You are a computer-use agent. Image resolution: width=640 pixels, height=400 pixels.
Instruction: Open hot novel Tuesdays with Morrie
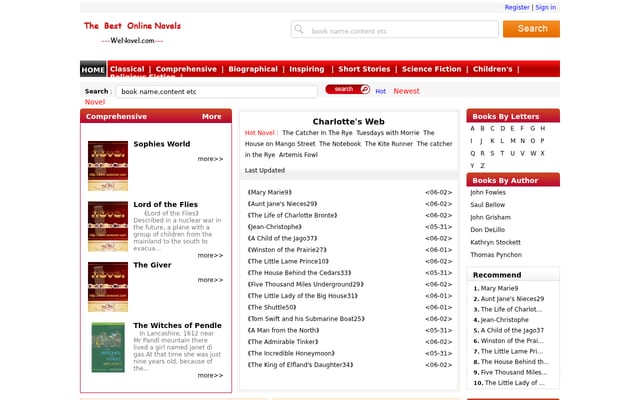click(388, 133)
